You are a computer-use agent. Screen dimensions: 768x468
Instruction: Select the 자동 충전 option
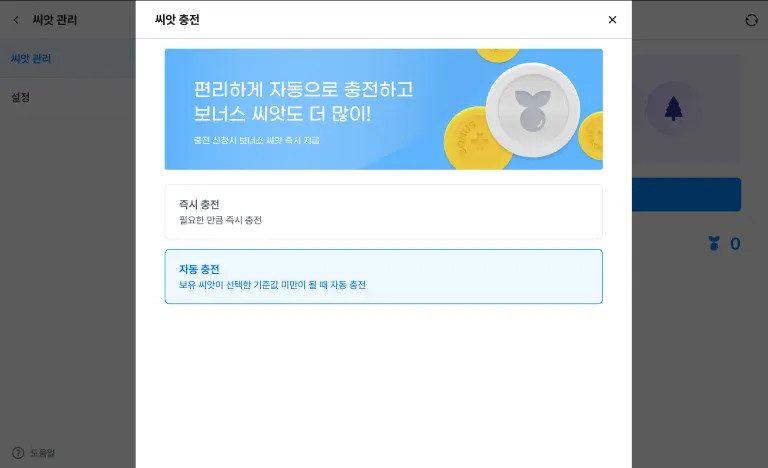click(x=384, y=276)
